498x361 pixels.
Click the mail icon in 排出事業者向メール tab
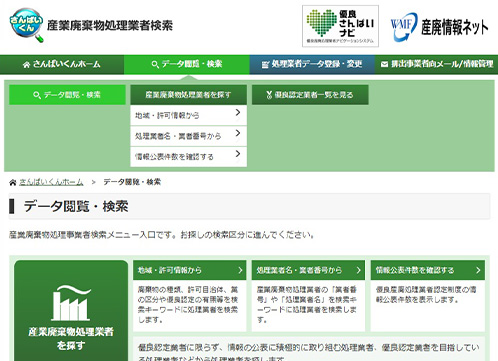pyautogui.click(x=384, y=64)
